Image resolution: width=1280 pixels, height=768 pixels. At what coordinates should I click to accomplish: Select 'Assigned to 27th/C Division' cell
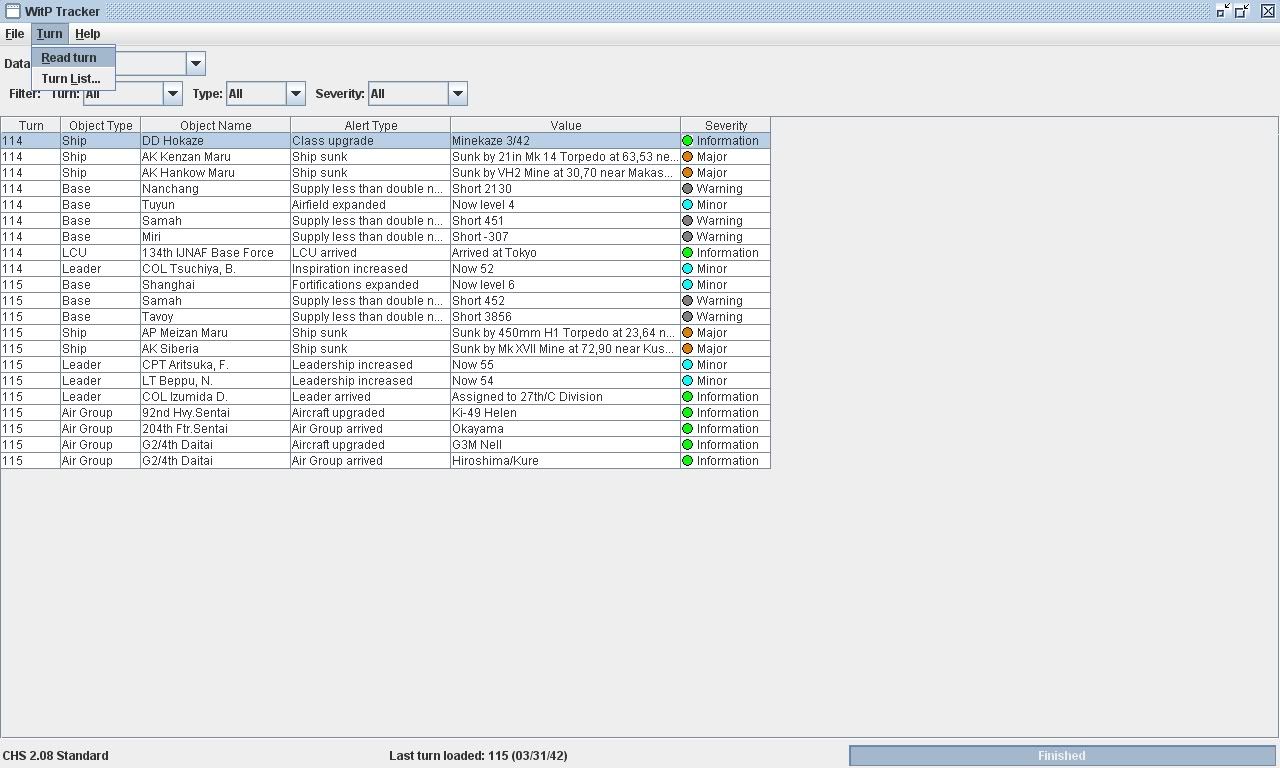point(565,397)
